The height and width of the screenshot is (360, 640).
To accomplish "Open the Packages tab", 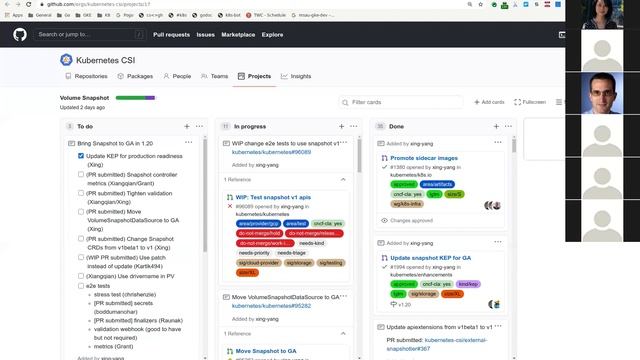I will [x=135, y=76].
